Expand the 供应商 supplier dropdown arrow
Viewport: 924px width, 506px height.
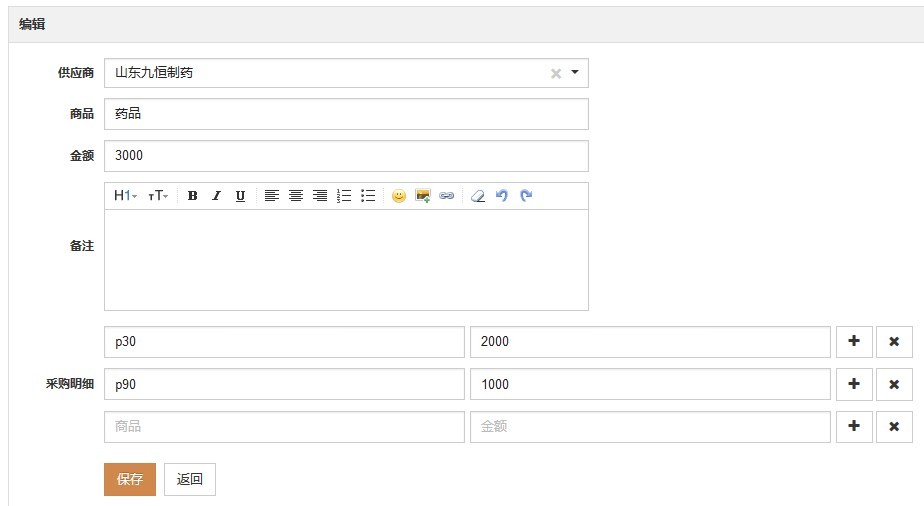575,73
